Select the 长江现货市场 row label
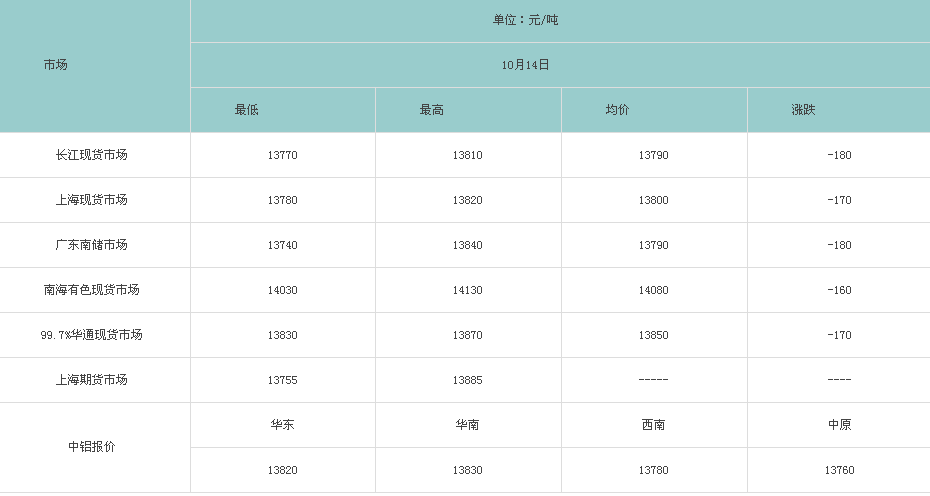The width and height of the screenshot is (930, 496). (91, 155)
